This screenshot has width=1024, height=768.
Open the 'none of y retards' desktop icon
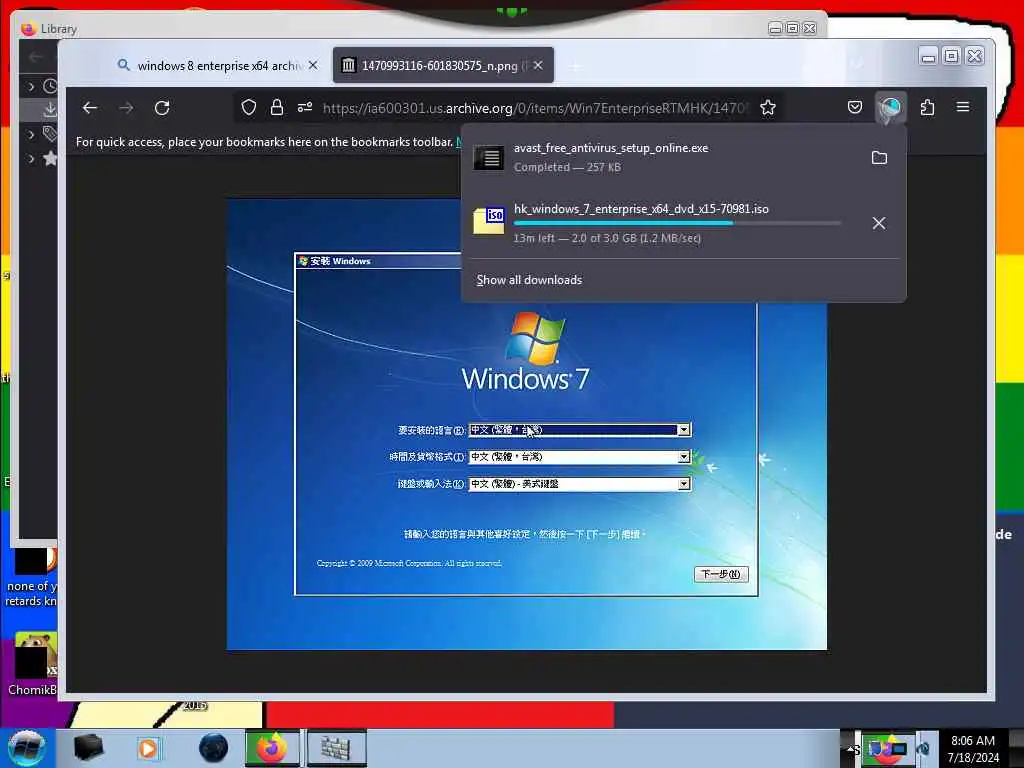[x=30, y=578]
